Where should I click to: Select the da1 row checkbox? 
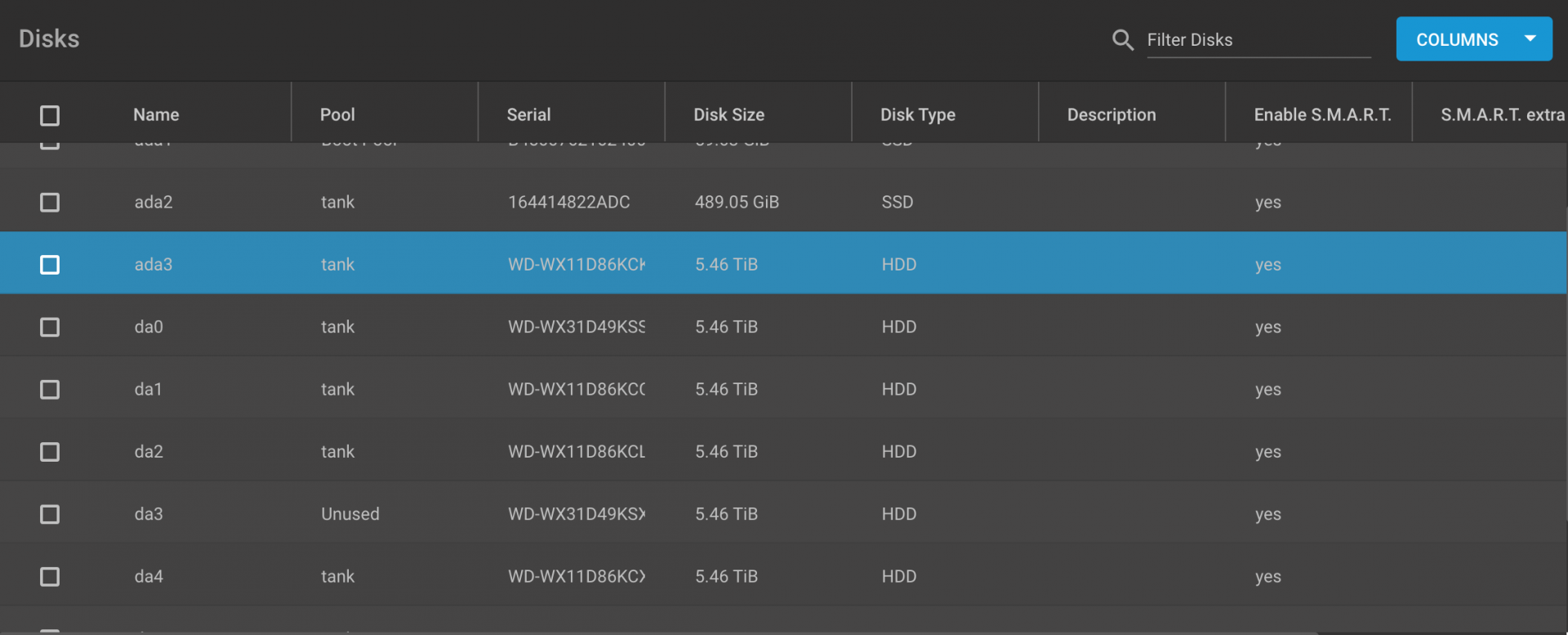(x=50, y=389)
